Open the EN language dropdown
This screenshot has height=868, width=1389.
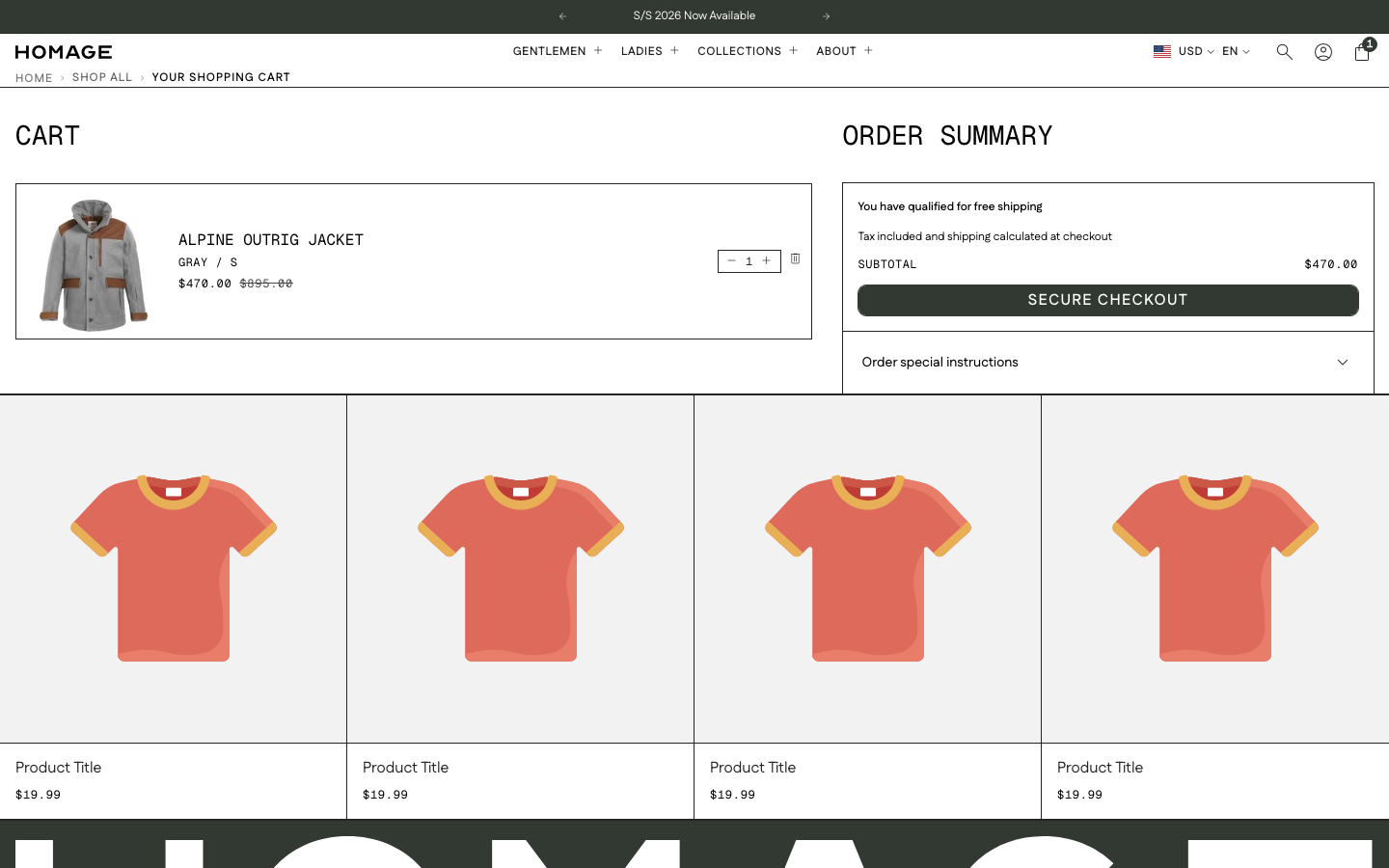[1236, 52]
